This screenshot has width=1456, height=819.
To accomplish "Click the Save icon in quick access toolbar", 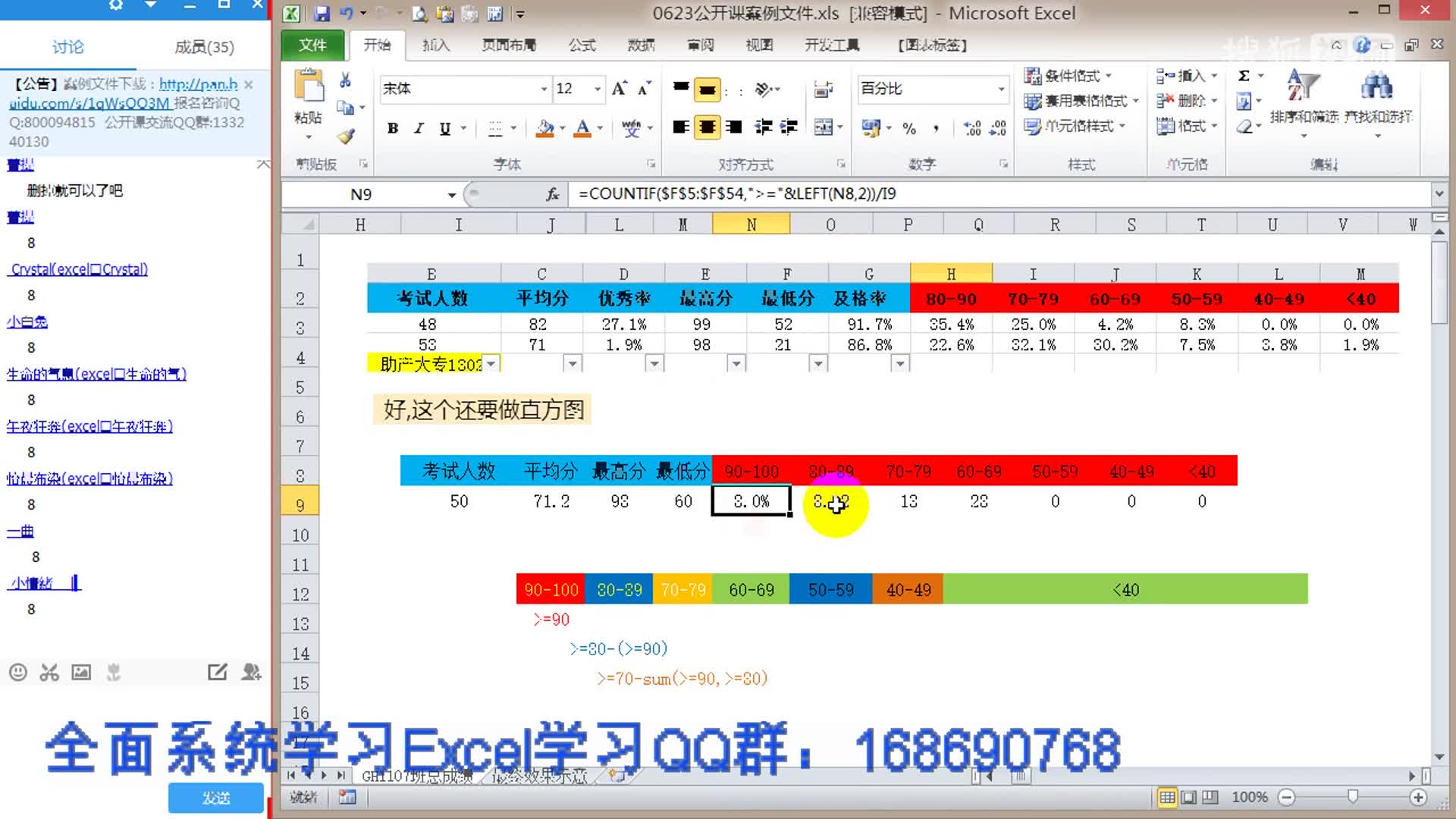I will coord(322,14).
